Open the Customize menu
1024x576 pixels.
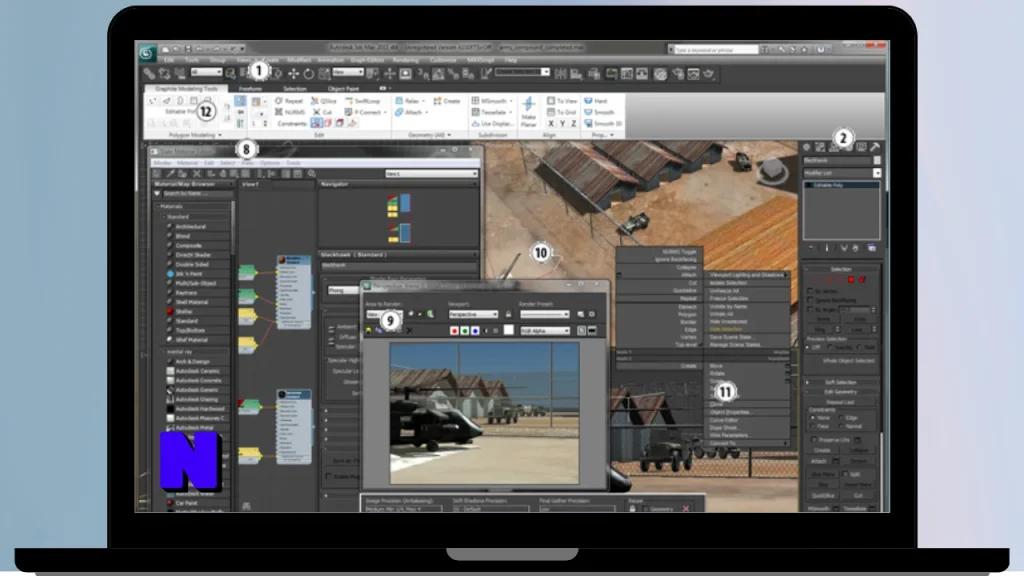(x=443, y=60)
